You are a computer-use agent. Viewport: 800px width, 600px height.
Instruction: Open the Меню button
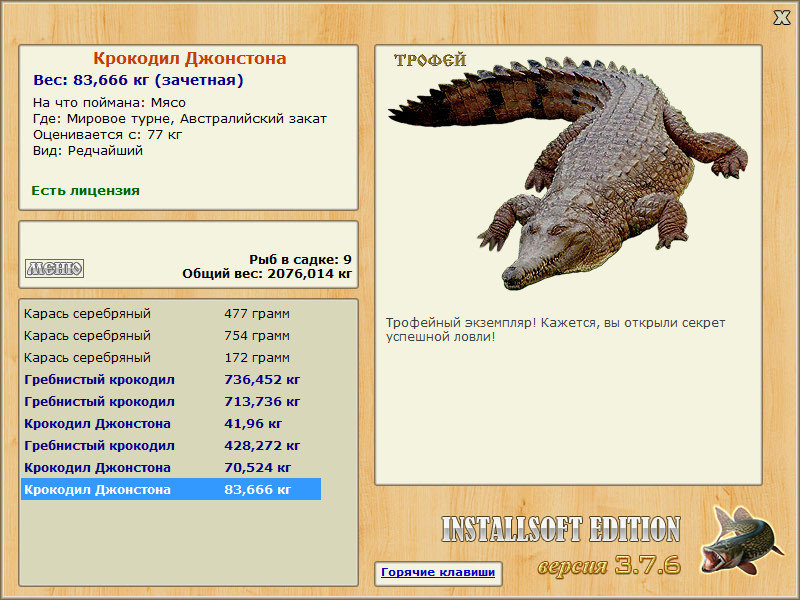tap(55, 268)
